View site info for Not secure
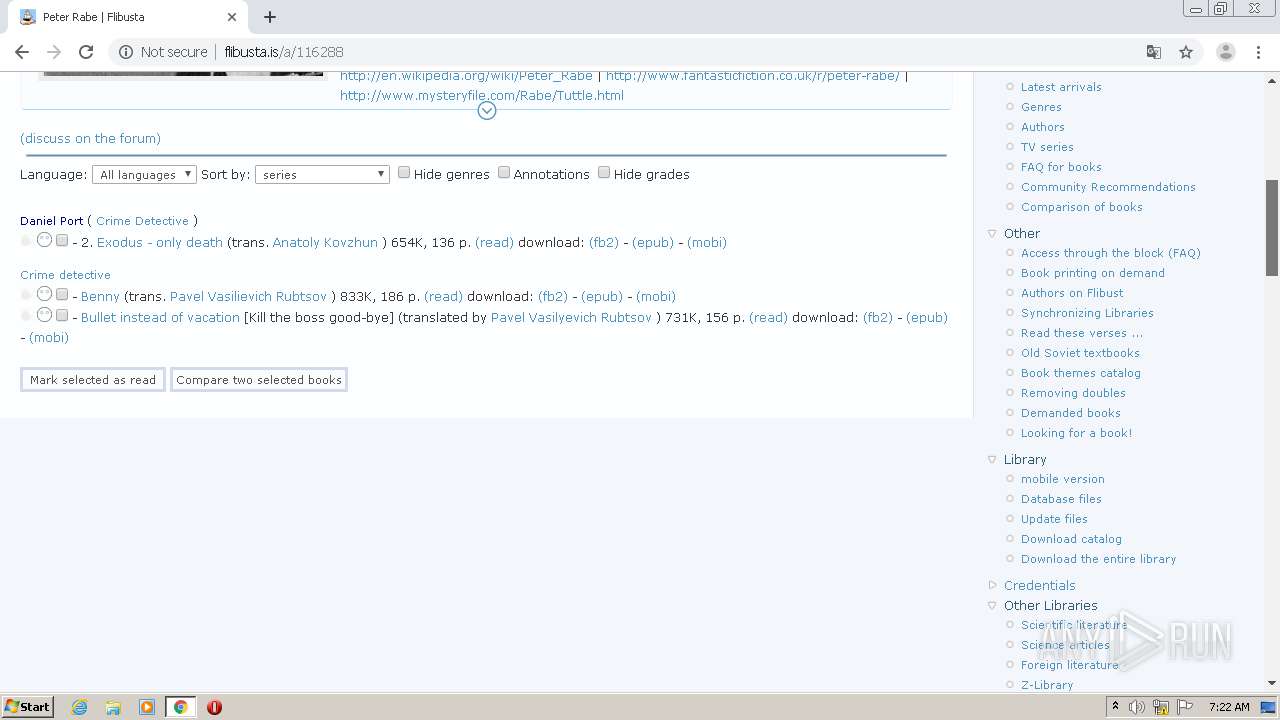 163,52
